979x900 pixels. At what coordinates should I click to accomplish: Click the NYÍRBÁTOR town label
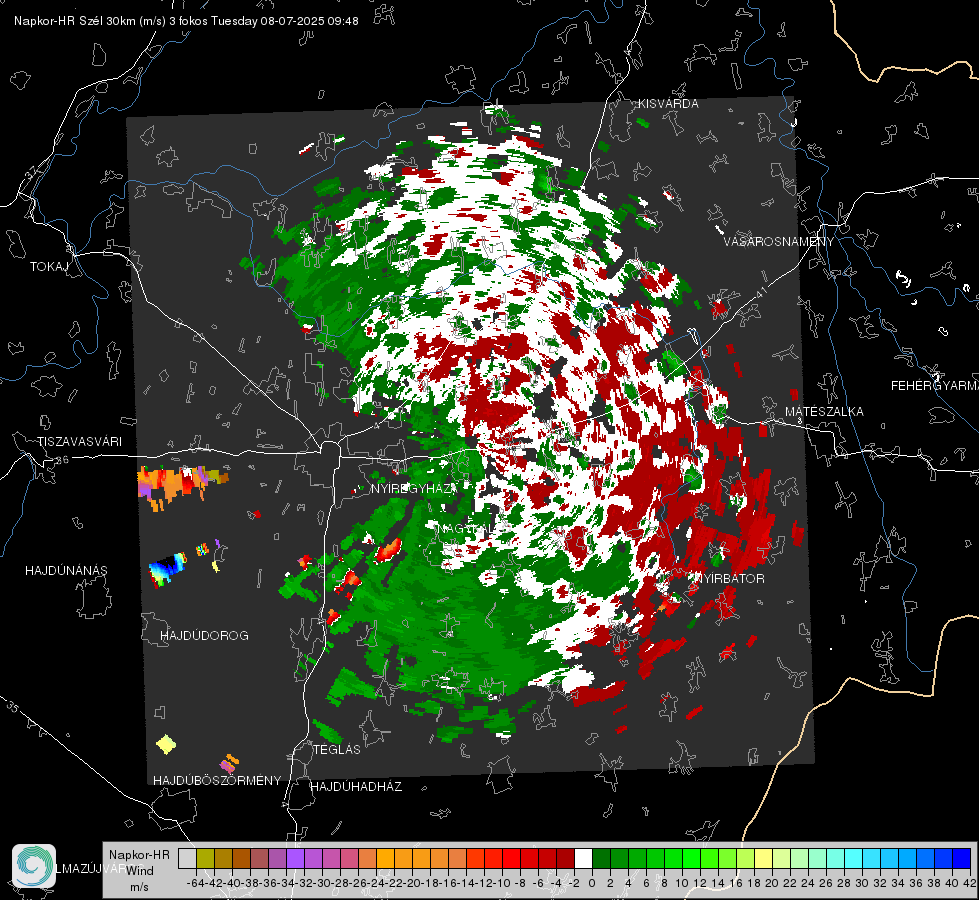tap(730, 578)
